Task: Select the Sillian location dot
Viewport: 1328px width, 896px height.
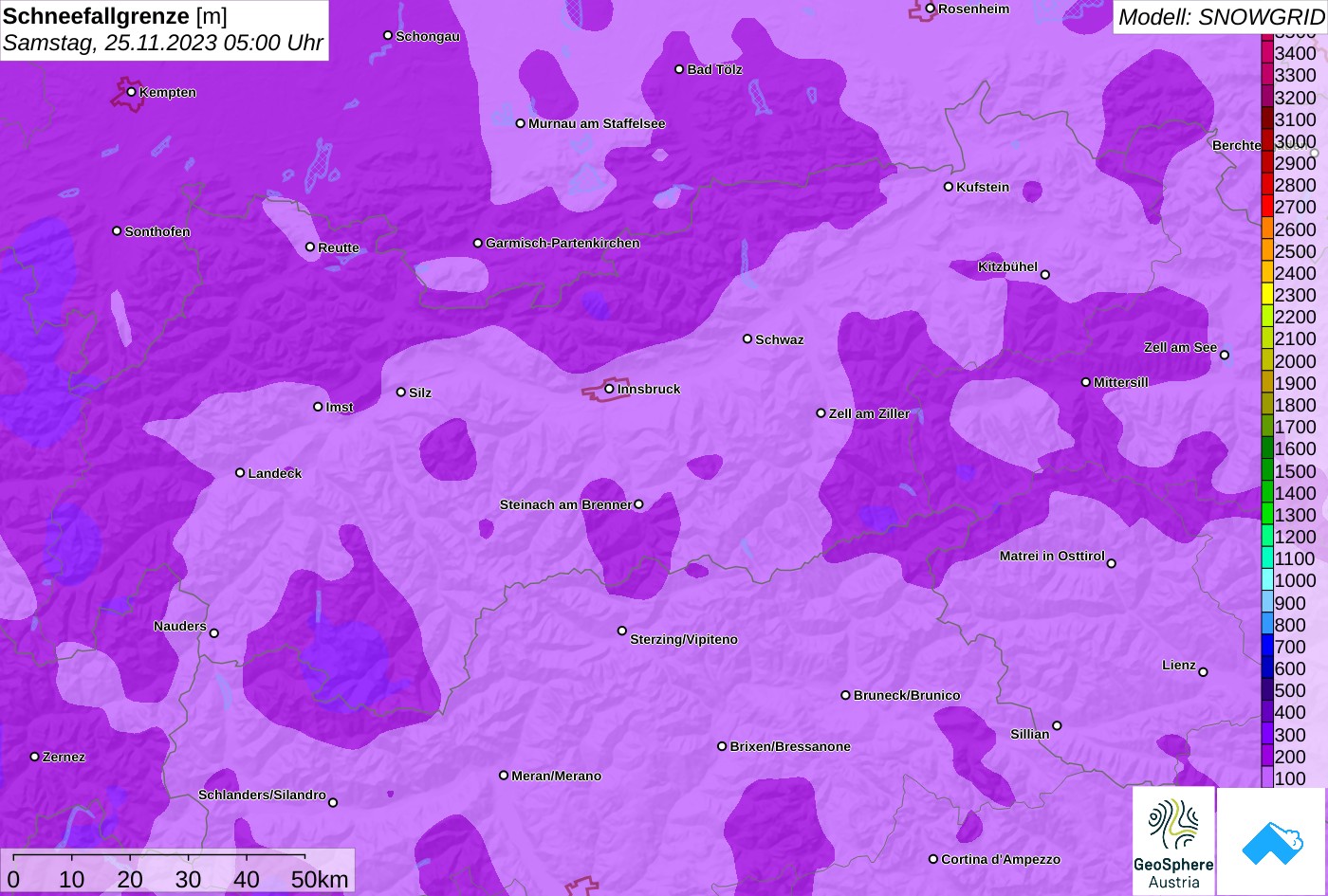Action: (1057, 726)
